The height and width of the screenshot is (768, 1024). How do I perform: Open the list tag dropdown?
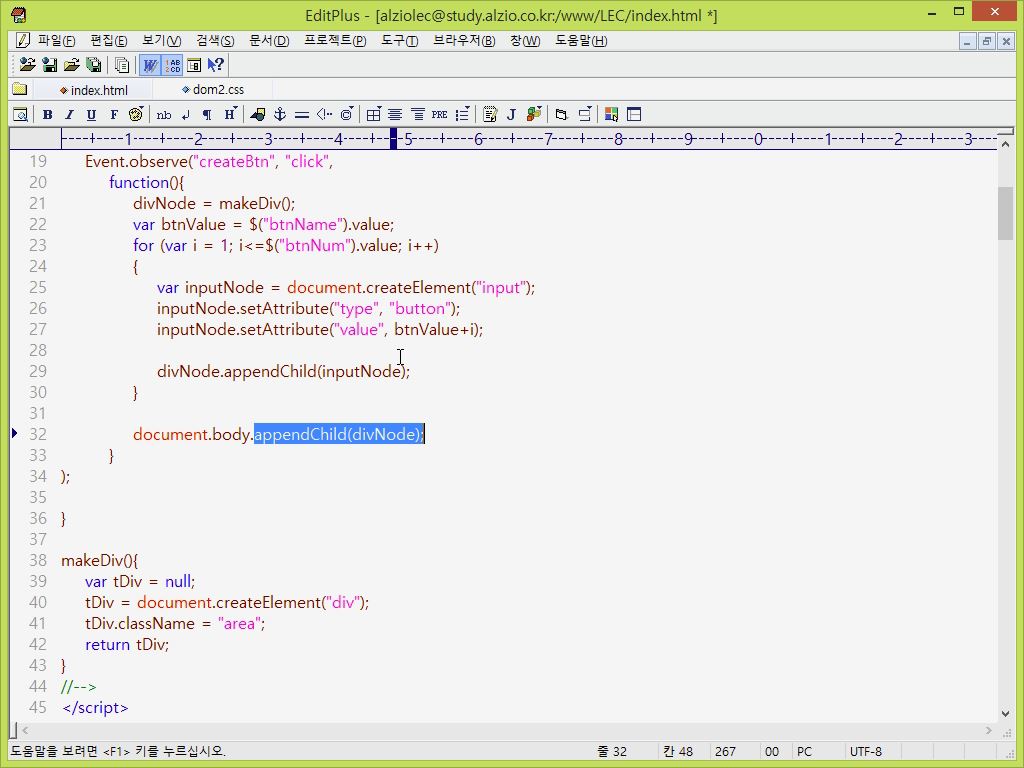tap(462, 115)
